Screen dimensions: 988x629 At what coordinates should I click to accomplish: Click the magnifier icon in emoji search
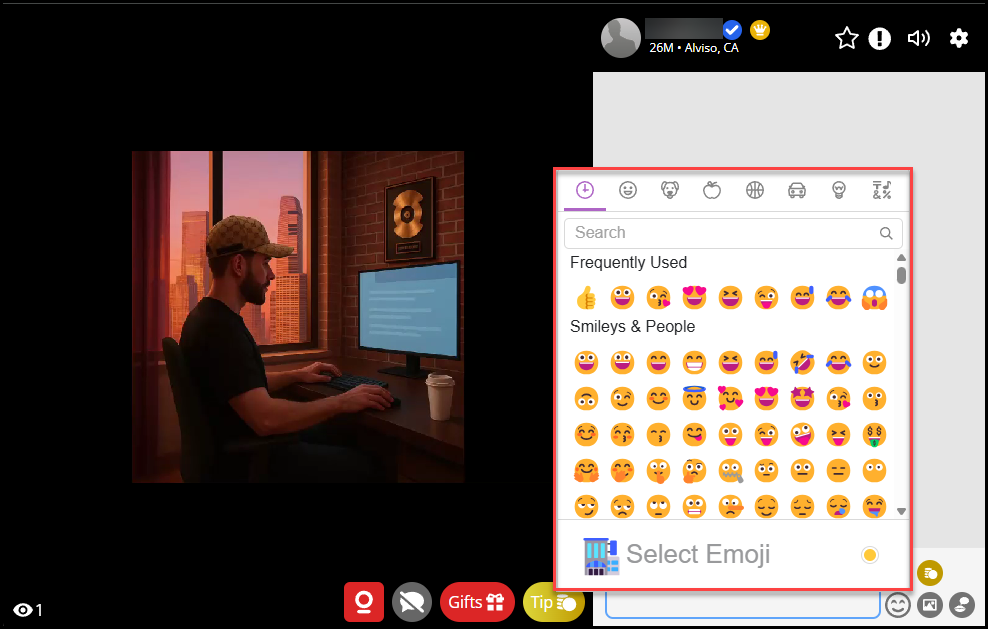coord(886,233)
